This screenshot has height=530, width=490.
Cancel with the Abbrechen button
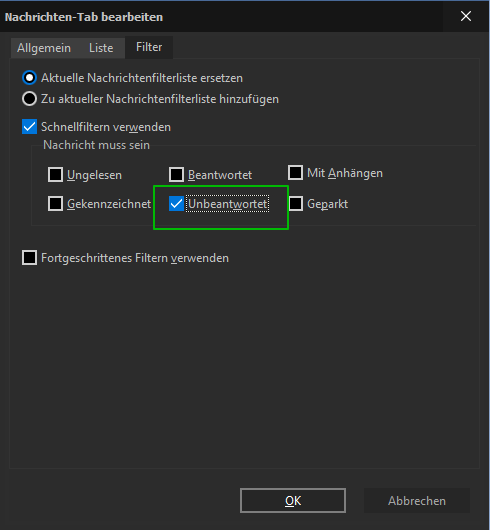click(x=417, y=501)
